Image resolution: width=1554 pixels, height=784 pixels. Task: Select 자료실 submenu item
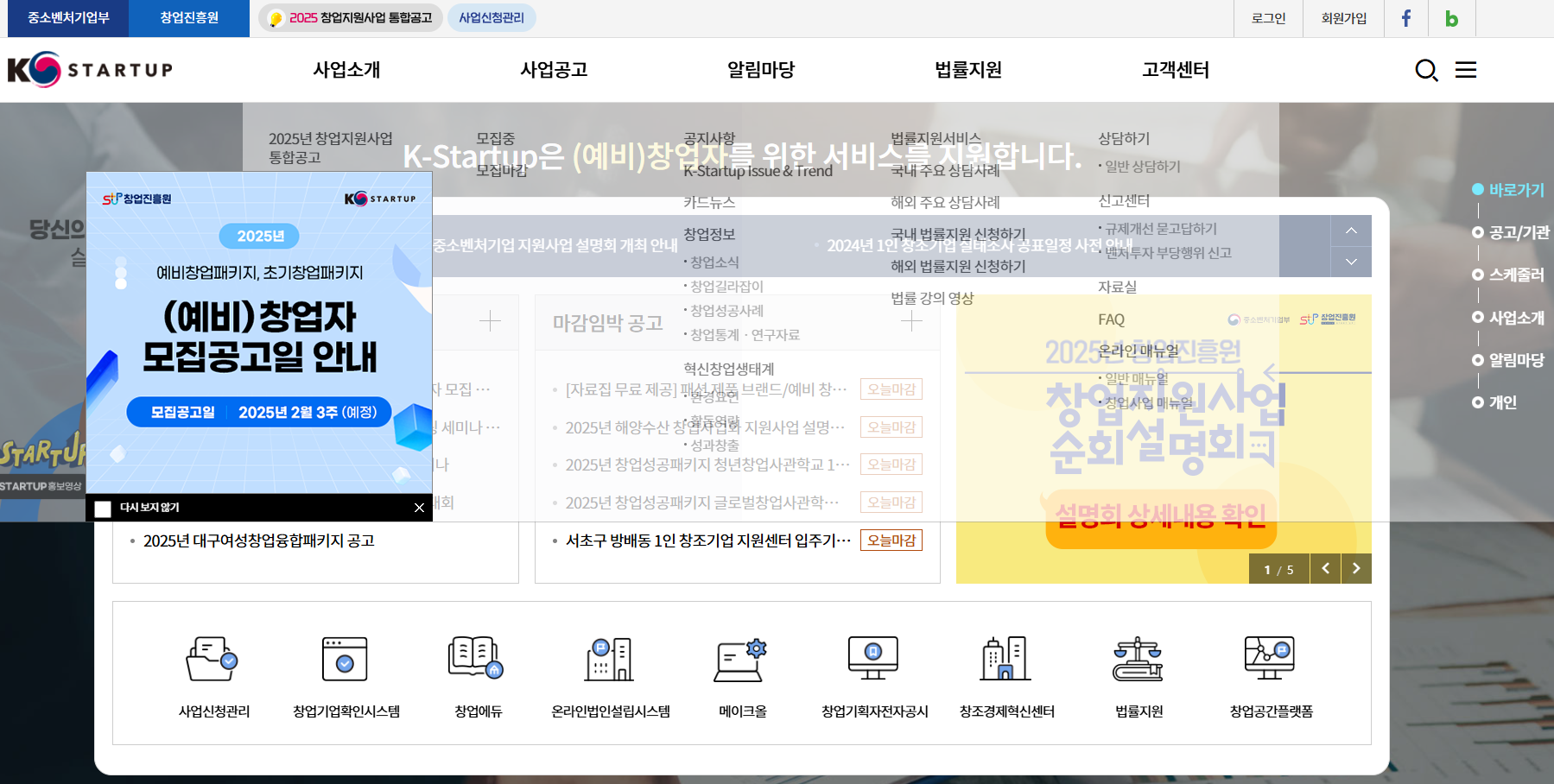[1117, 287]
